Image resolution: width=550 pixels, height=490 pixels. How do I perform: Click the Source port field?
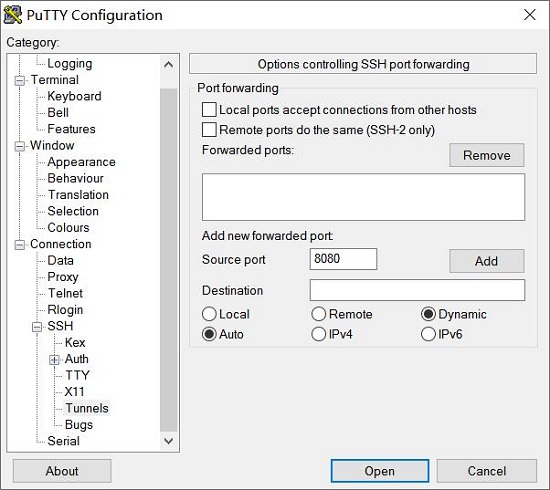[343, 259]
